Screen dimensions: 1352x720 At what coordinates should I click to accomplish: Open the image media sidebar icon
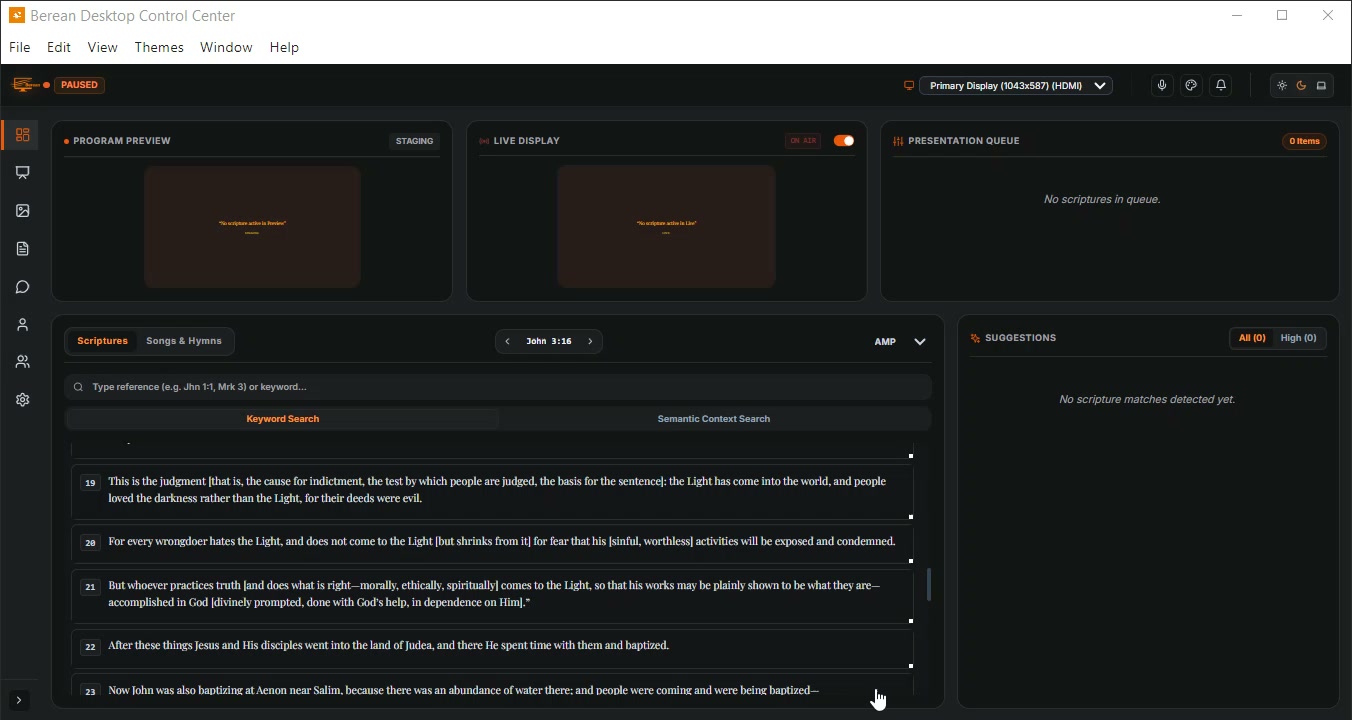[x=22, y=211]
